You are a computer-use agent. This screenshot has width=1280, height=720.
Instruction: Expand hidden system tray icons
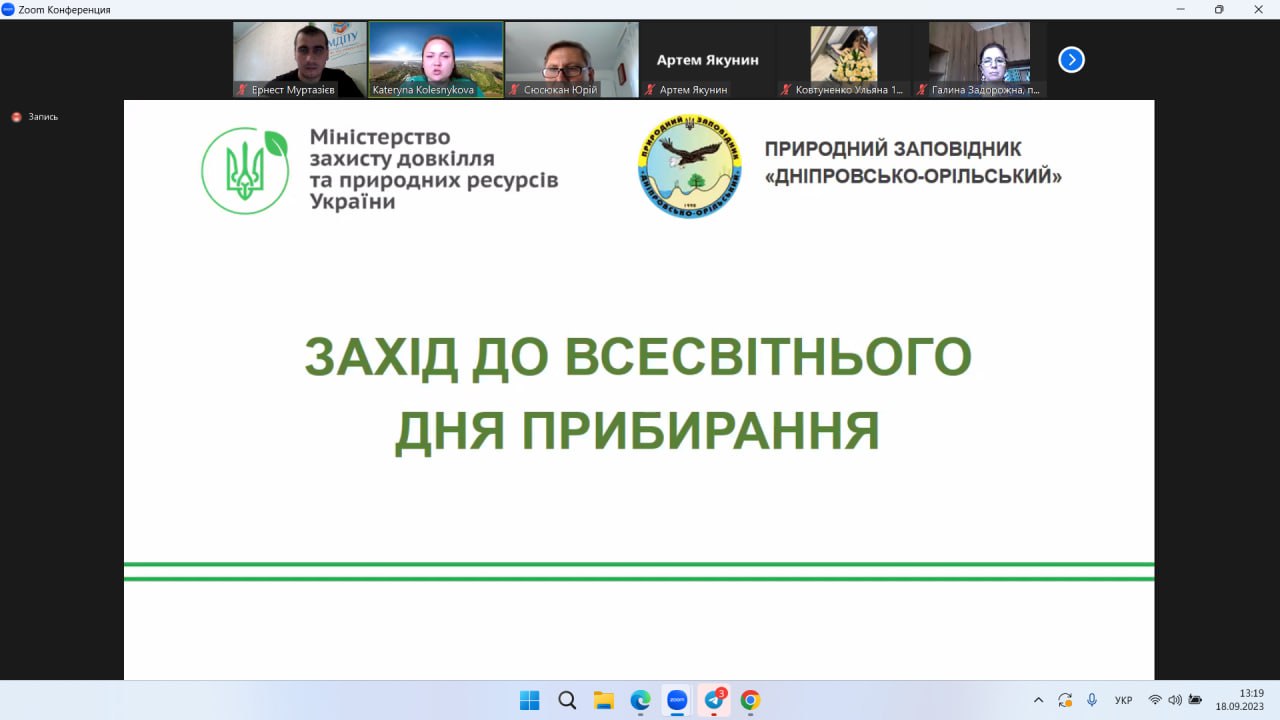click(1038, 700)
